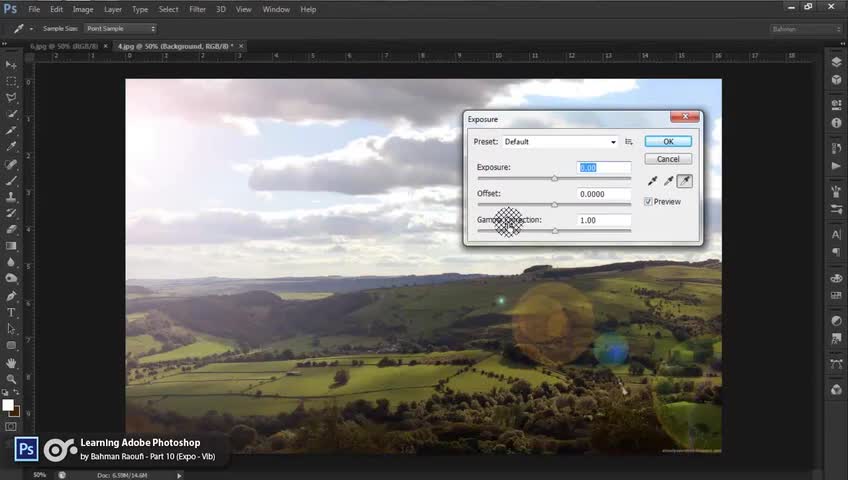The image size is (848, 480).
Task: Click the Photoshop Ps logo top-left
Action: click(10, 9)
